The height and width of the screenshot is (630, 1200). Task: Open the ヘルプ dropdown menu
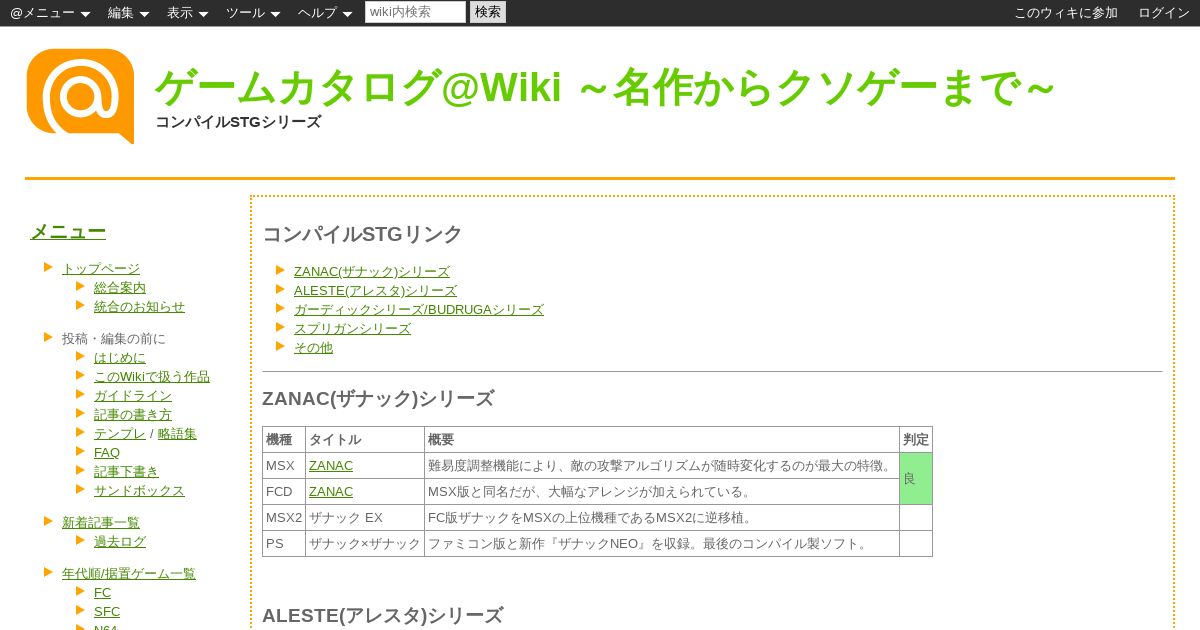point(325,13)
